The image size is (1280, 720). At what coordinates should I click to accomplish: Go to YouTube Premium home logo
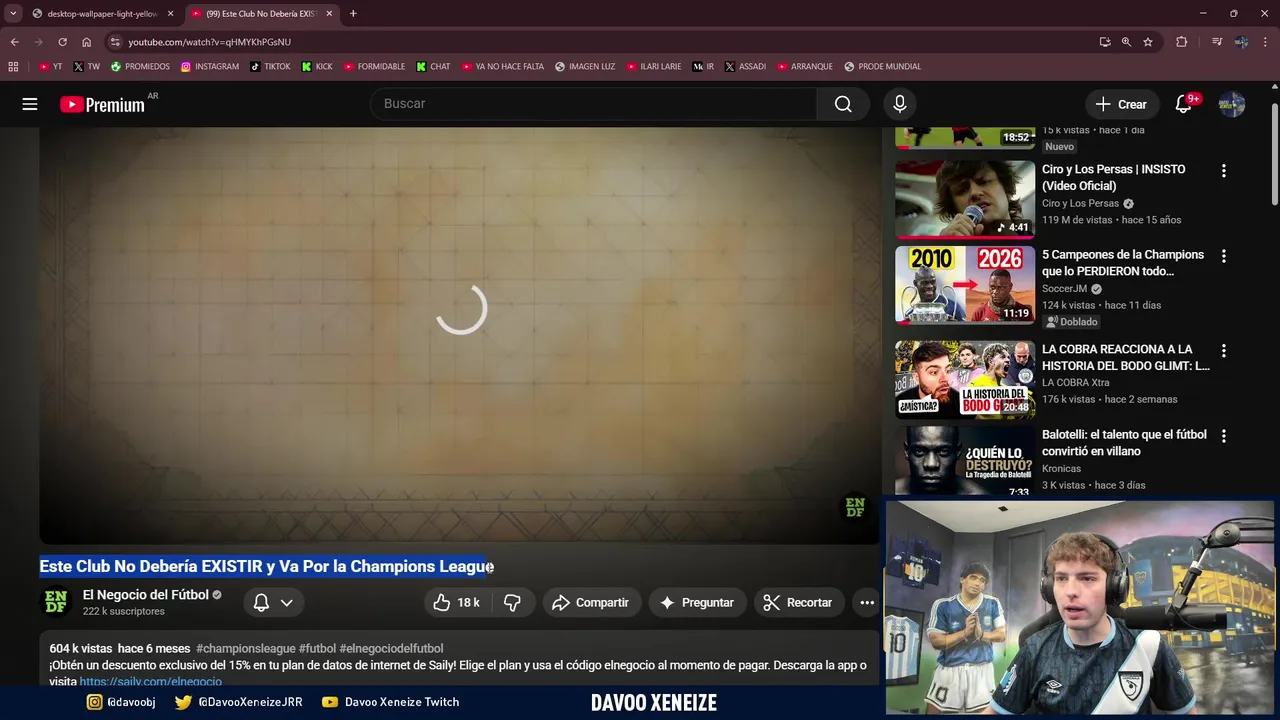click(102, 104)
